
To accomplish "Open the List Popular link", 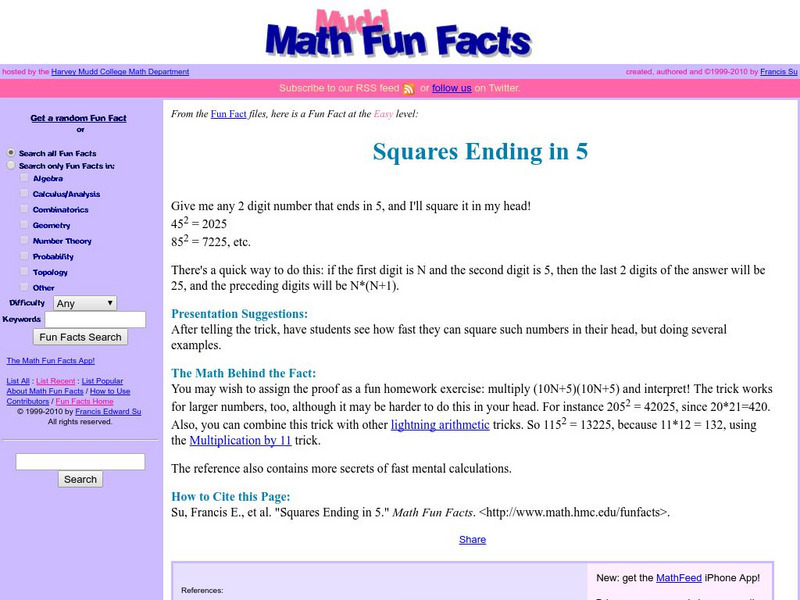I will tap(102, 381).
